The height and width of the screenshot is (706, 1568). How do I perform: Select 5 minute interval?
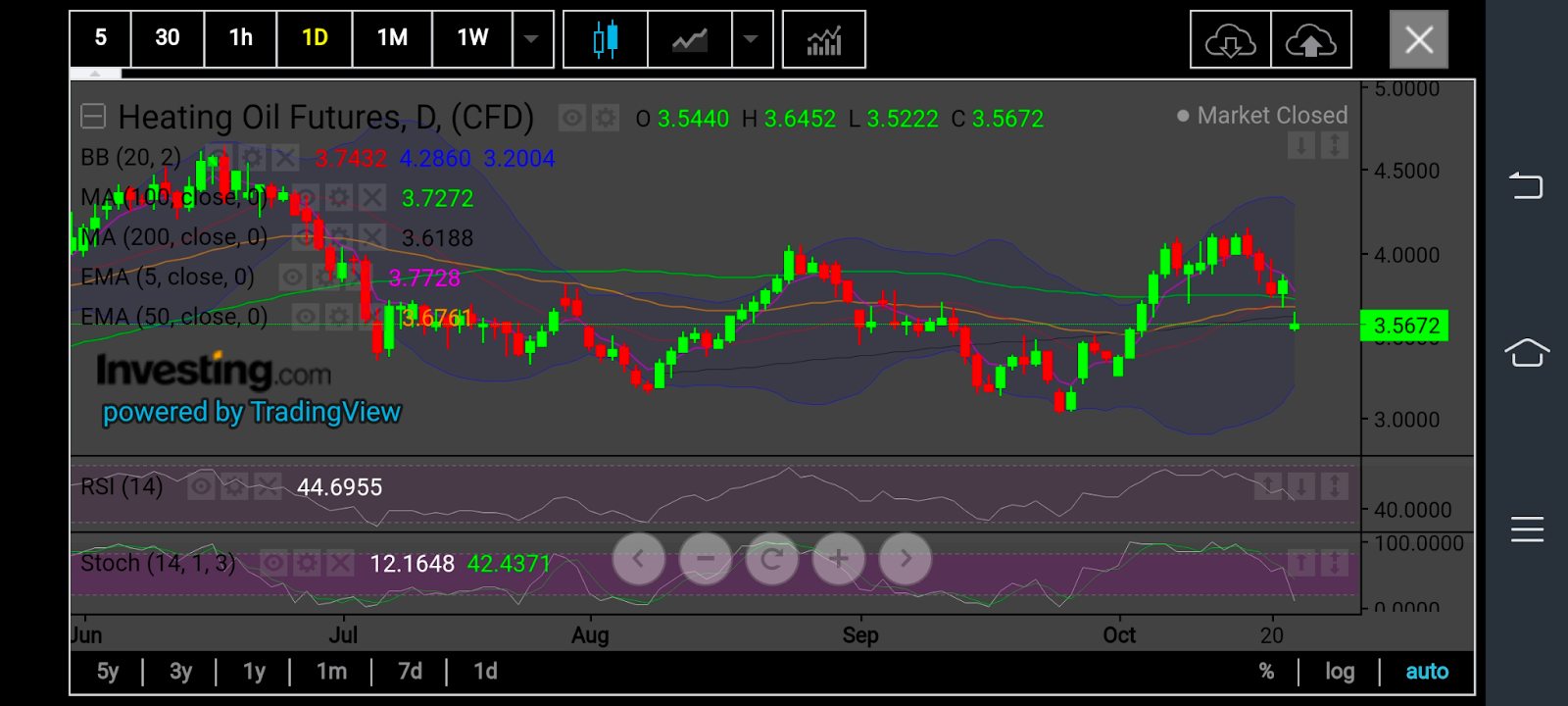(x=100, y=39)
